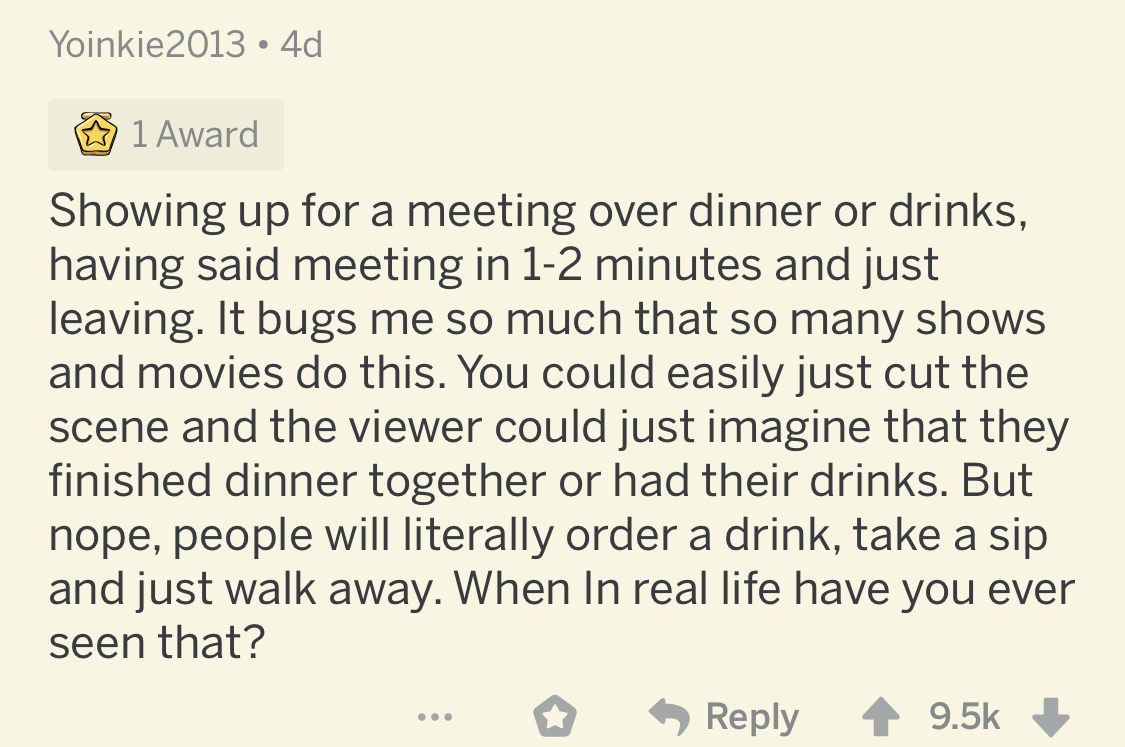The width and height of the screenshot is (1125, 747).
Task: Click the reply arrow icon
Action: (669, 715)
